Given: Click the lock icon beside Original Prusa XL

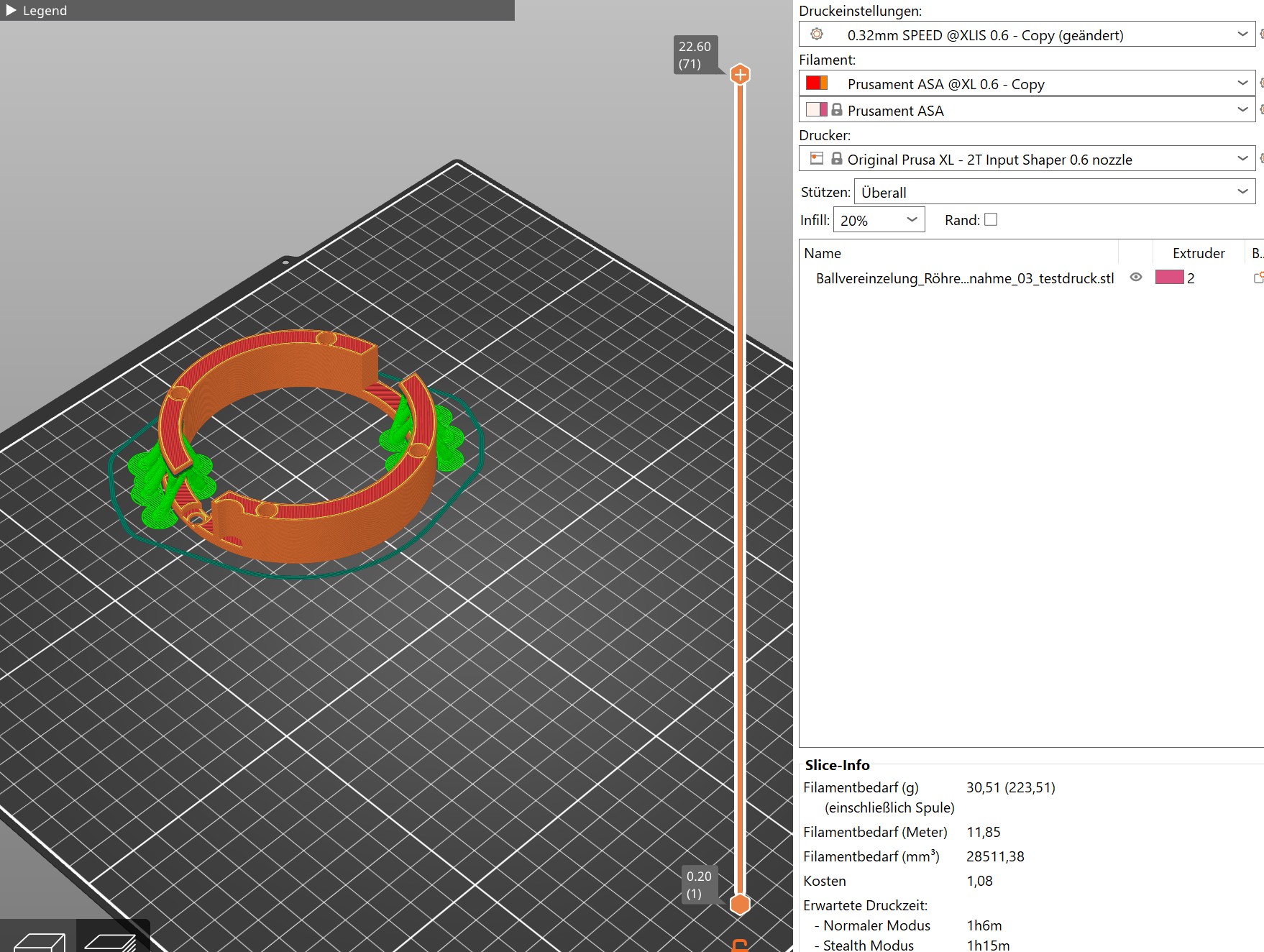Looking at the screenshot, I should coord(837,158).
